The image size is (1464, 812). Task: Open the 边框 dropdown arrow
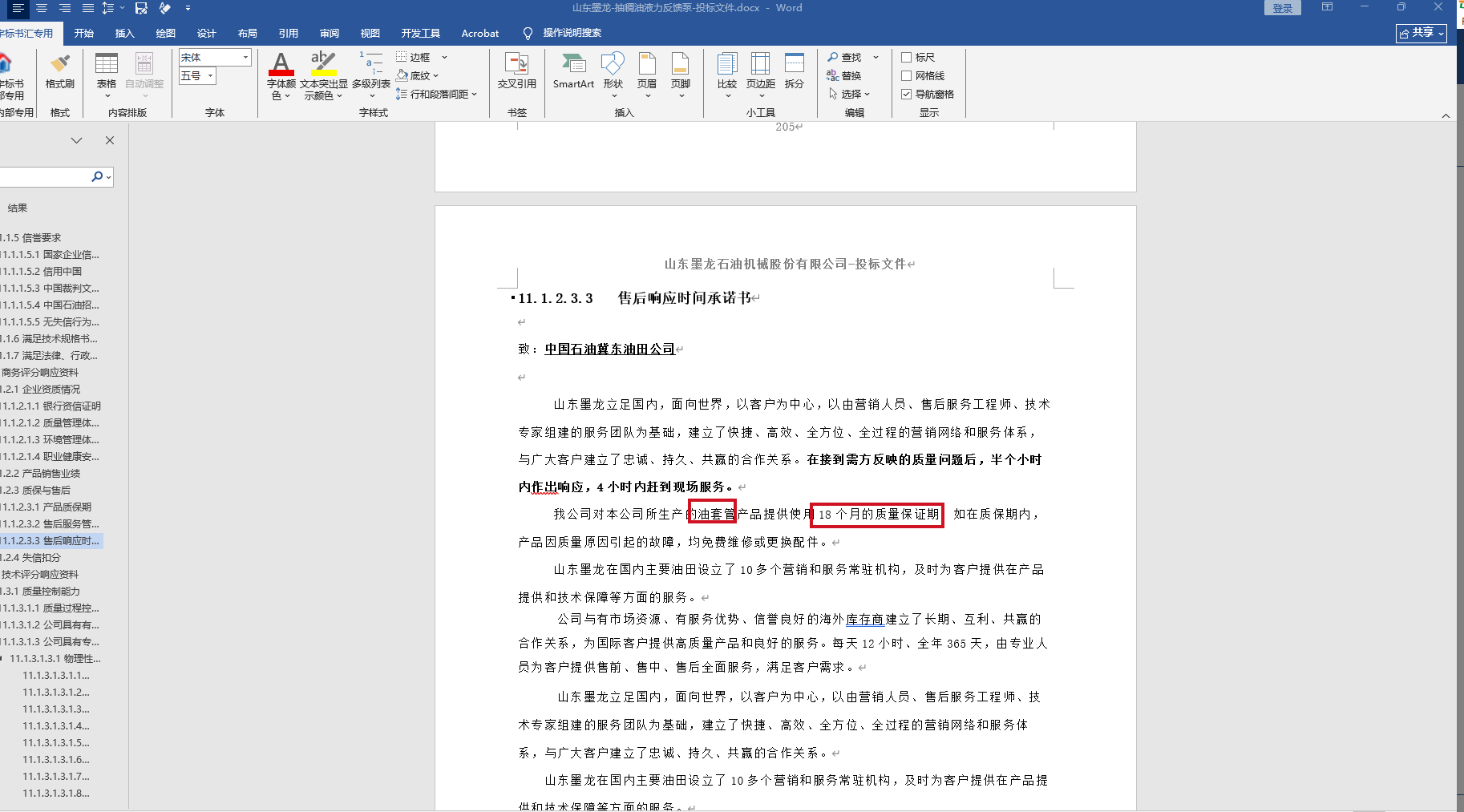coord(444,57)
